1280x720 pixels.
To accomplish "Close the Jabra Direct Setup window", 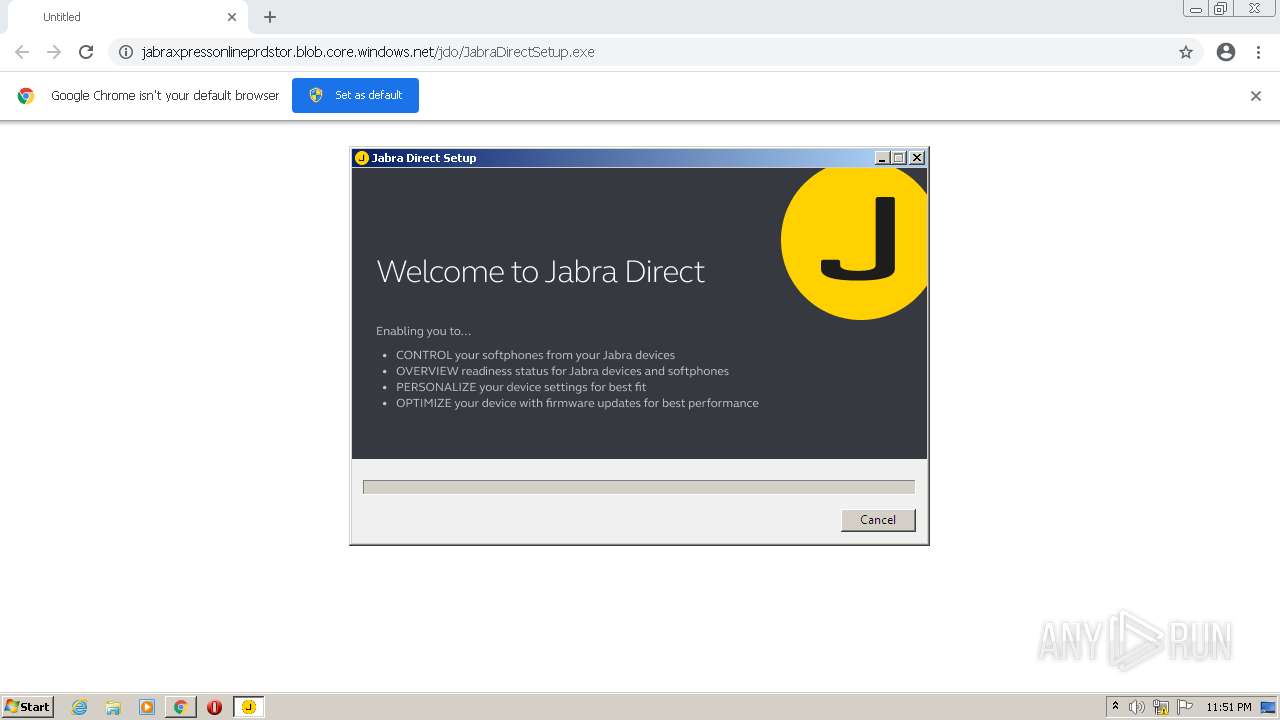I will (x=917, y=158).
